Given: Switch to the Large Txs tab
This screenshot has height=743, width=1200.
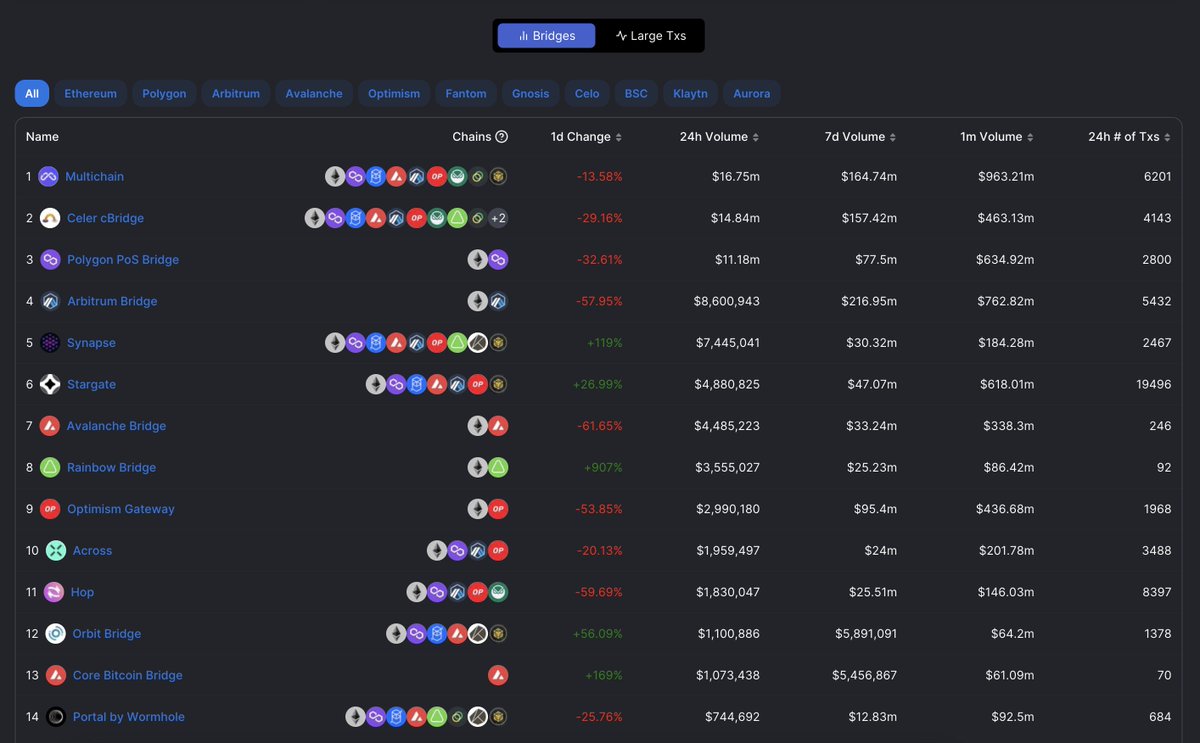Looking at the screenshot, I should (x=652, y=35).
